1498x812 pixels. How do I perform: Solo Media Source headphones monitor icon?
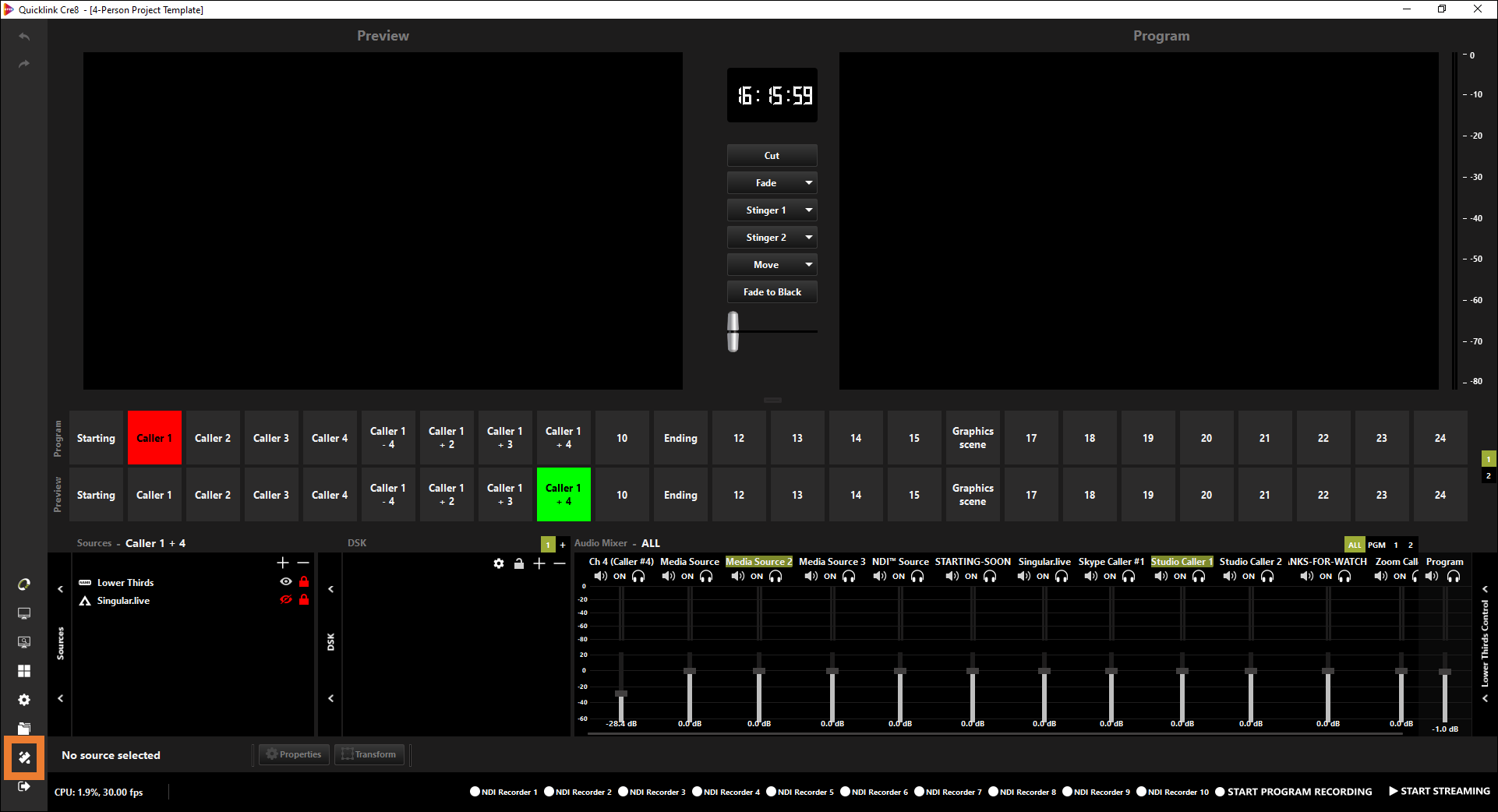coord(706,577)
